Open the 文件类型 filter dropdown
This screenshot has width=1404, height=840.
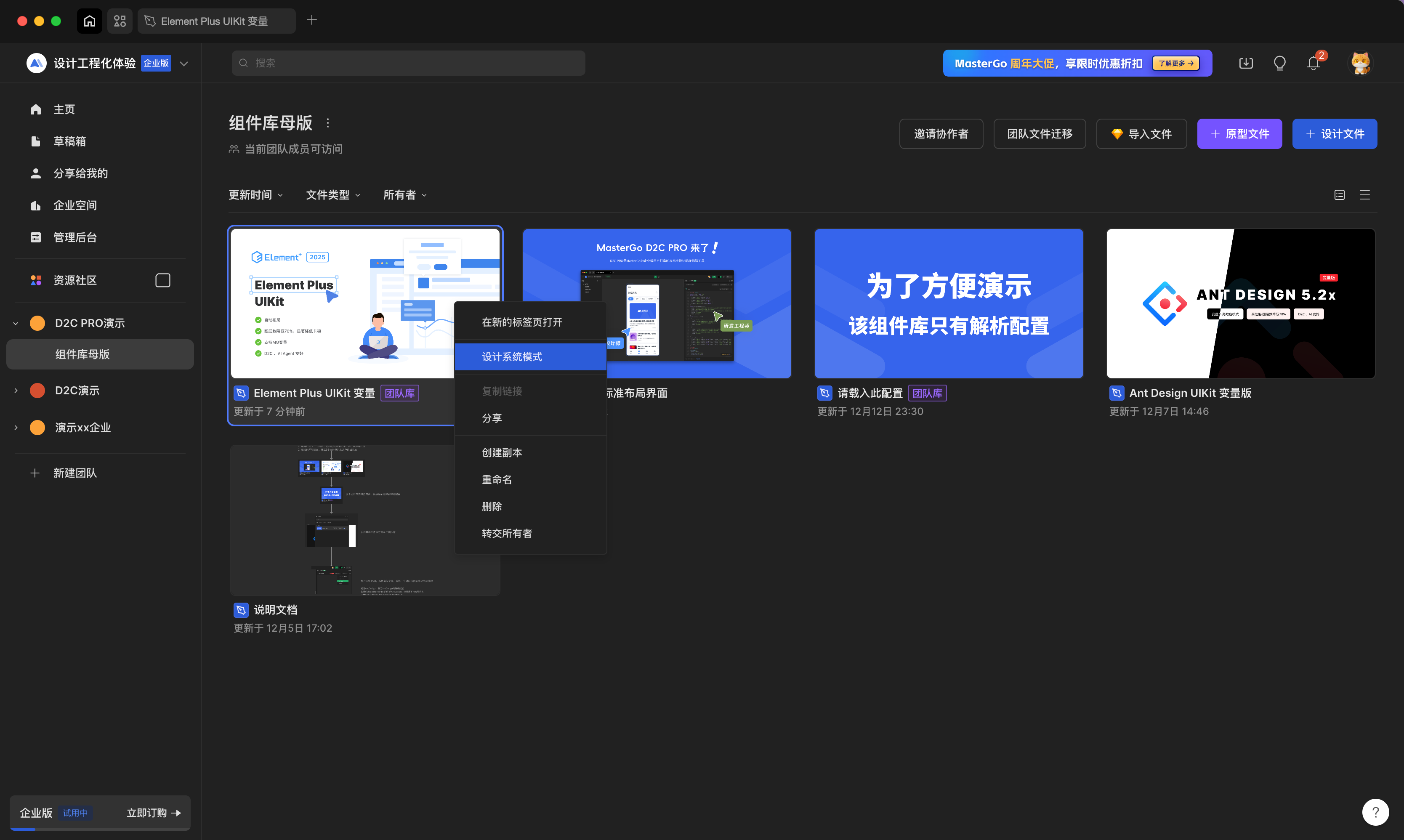333,195
